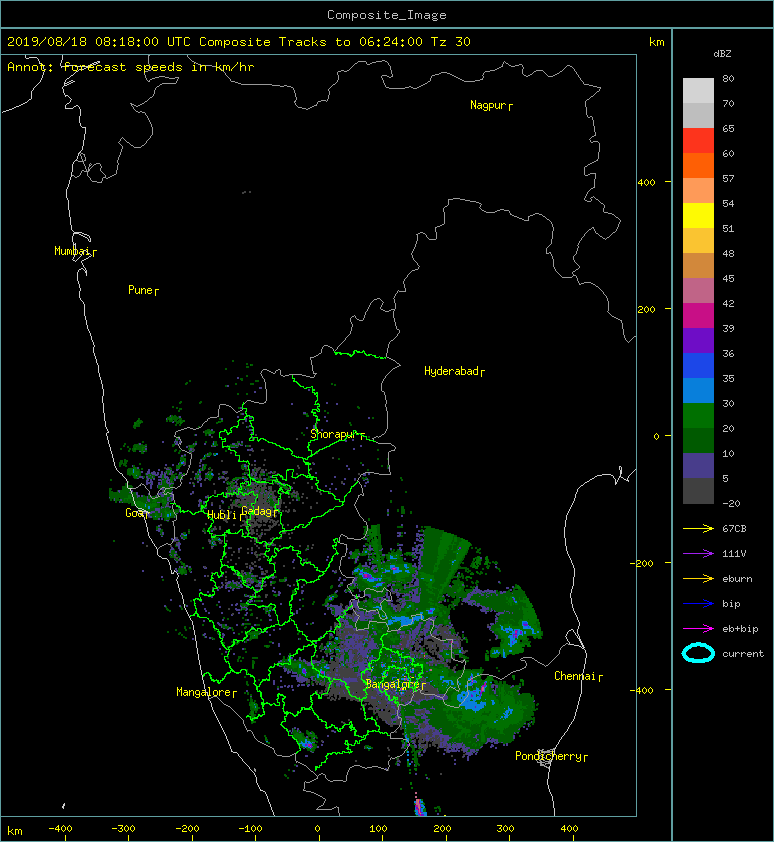The height and width of the screenshot is (842, 774).
Task: Pick the magenta swatch in the dBZ scale
Action: (698, 315)
